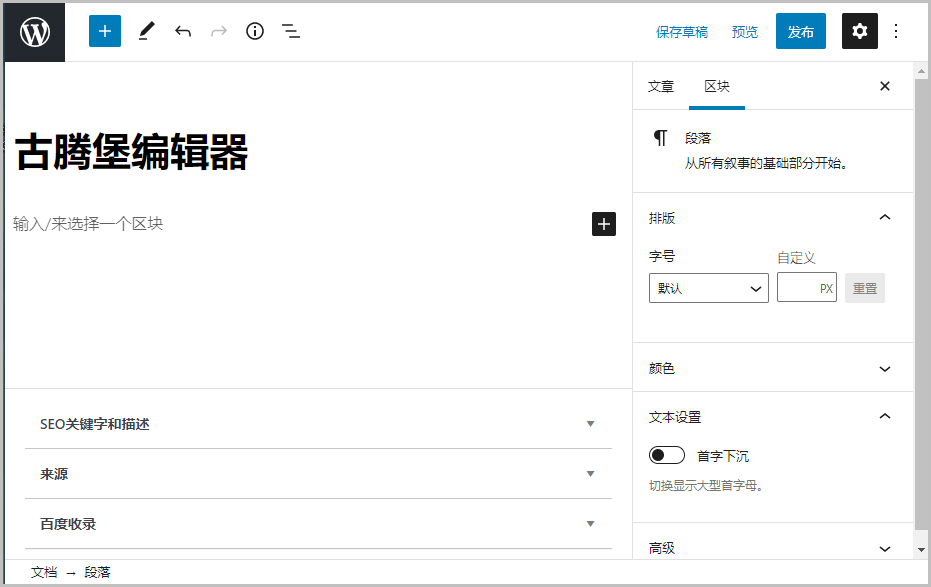Select the pencil edit tool
This screenshot has width=931, height=587.
[x=147, y=31]
